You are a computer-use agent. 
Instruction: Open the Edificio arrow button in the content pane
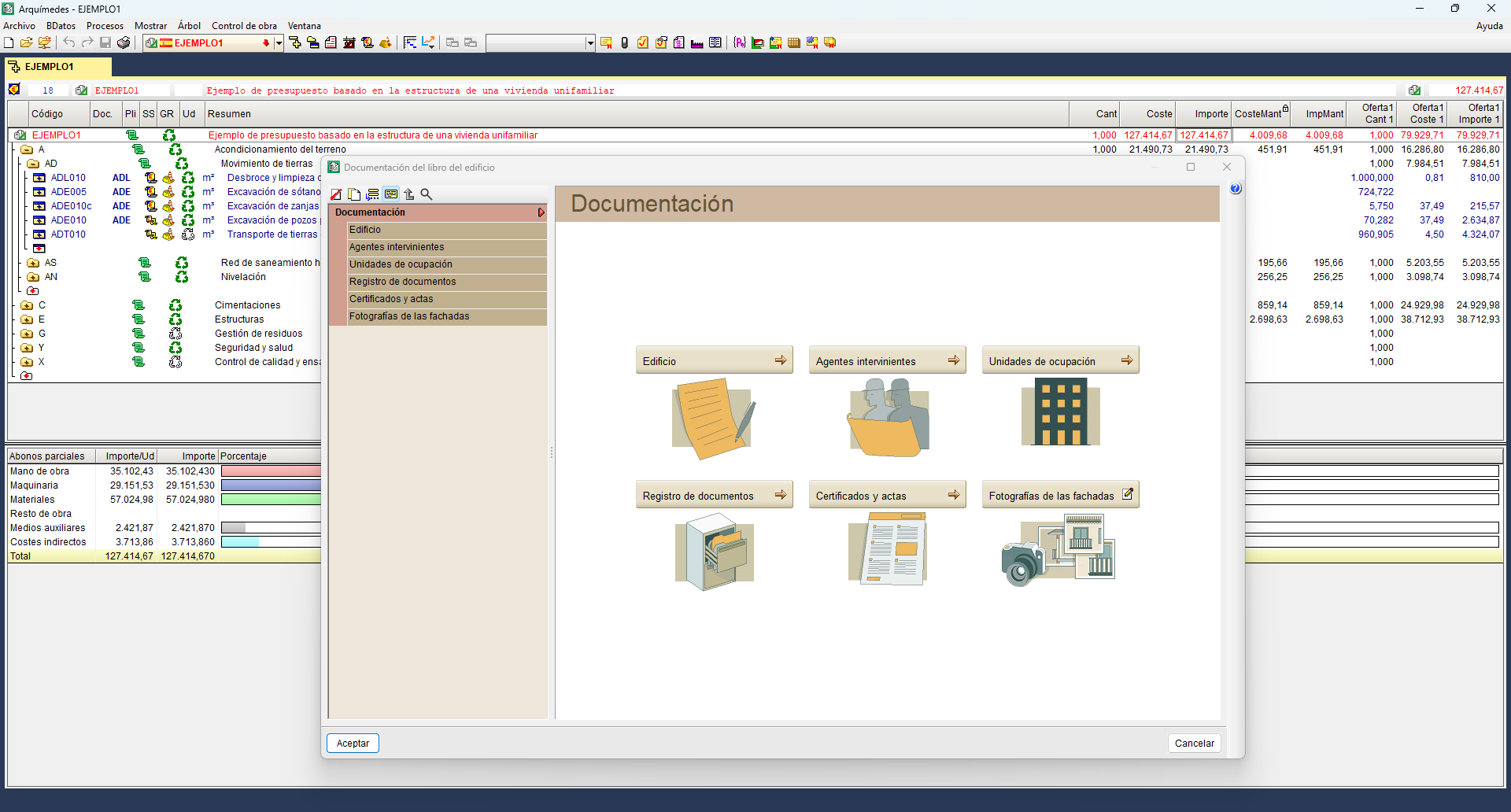(714, 361)
